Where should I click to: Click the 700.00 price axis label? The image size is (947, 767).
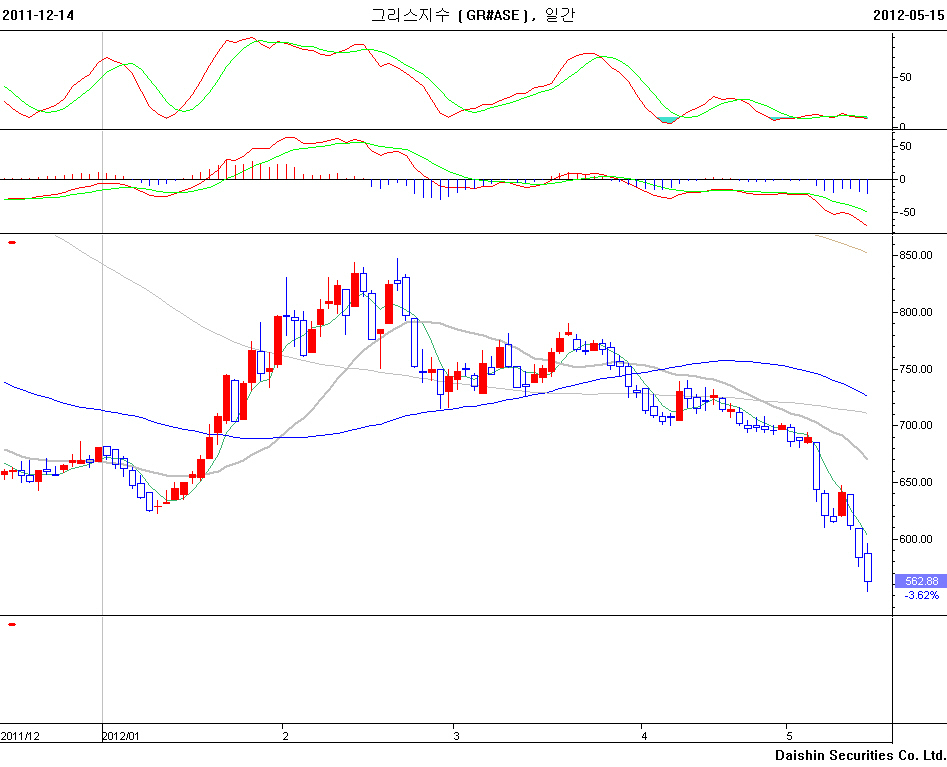pos(914,426)
